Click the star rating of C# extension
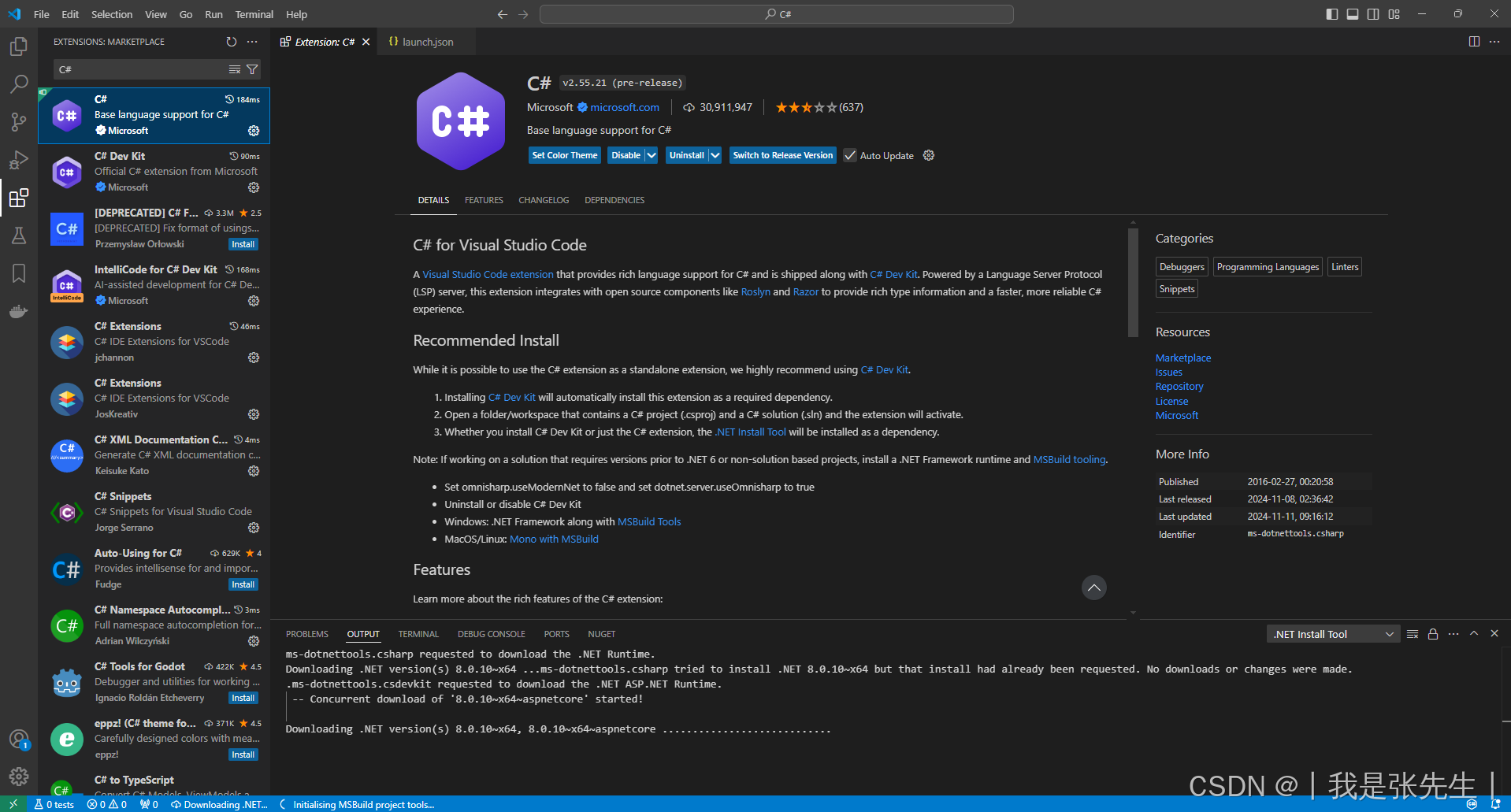The image size is (1511, 812). click(806, 107)
